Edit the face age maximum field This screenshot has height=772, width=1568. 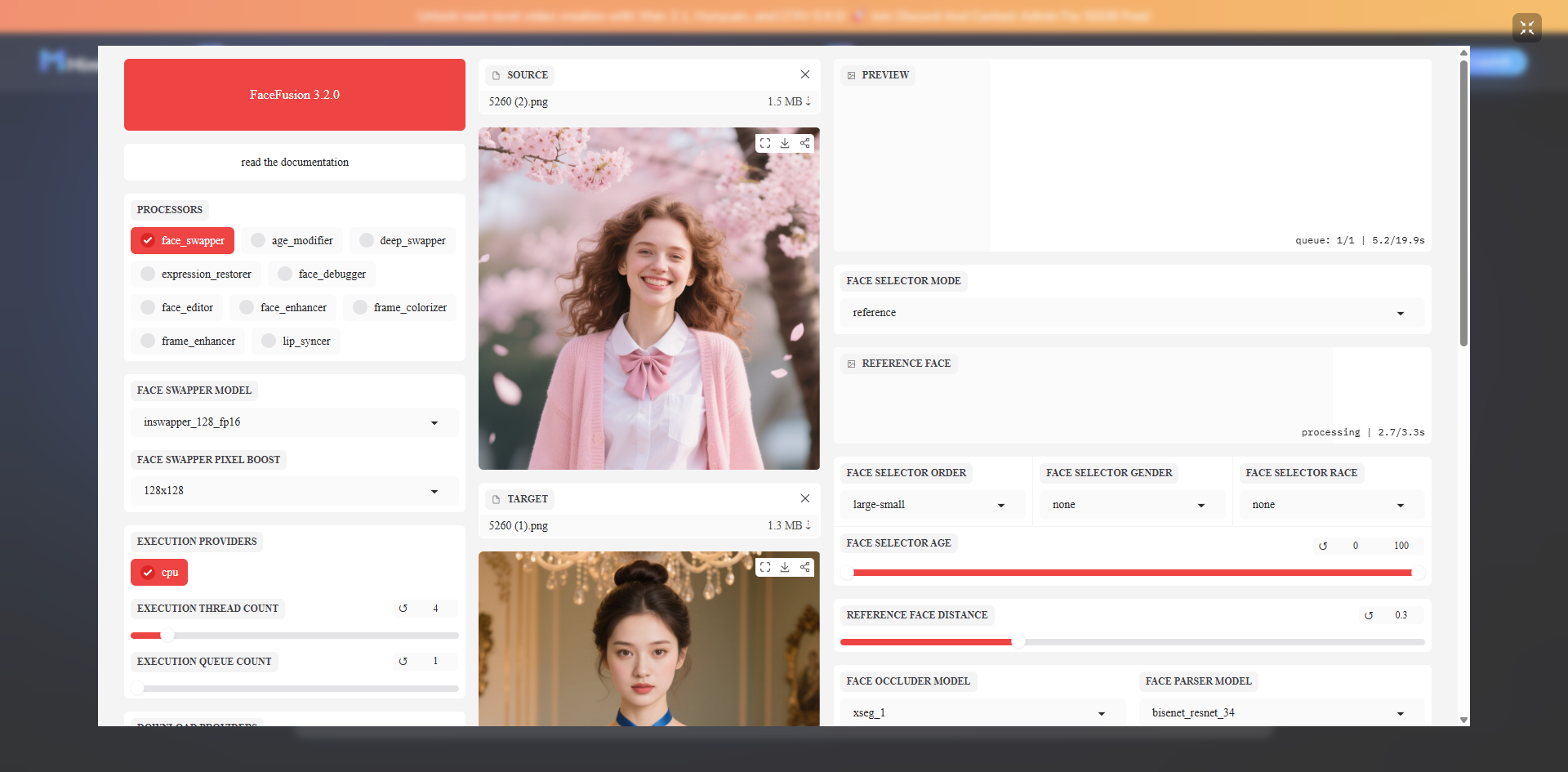click(x=1401, y=546)
